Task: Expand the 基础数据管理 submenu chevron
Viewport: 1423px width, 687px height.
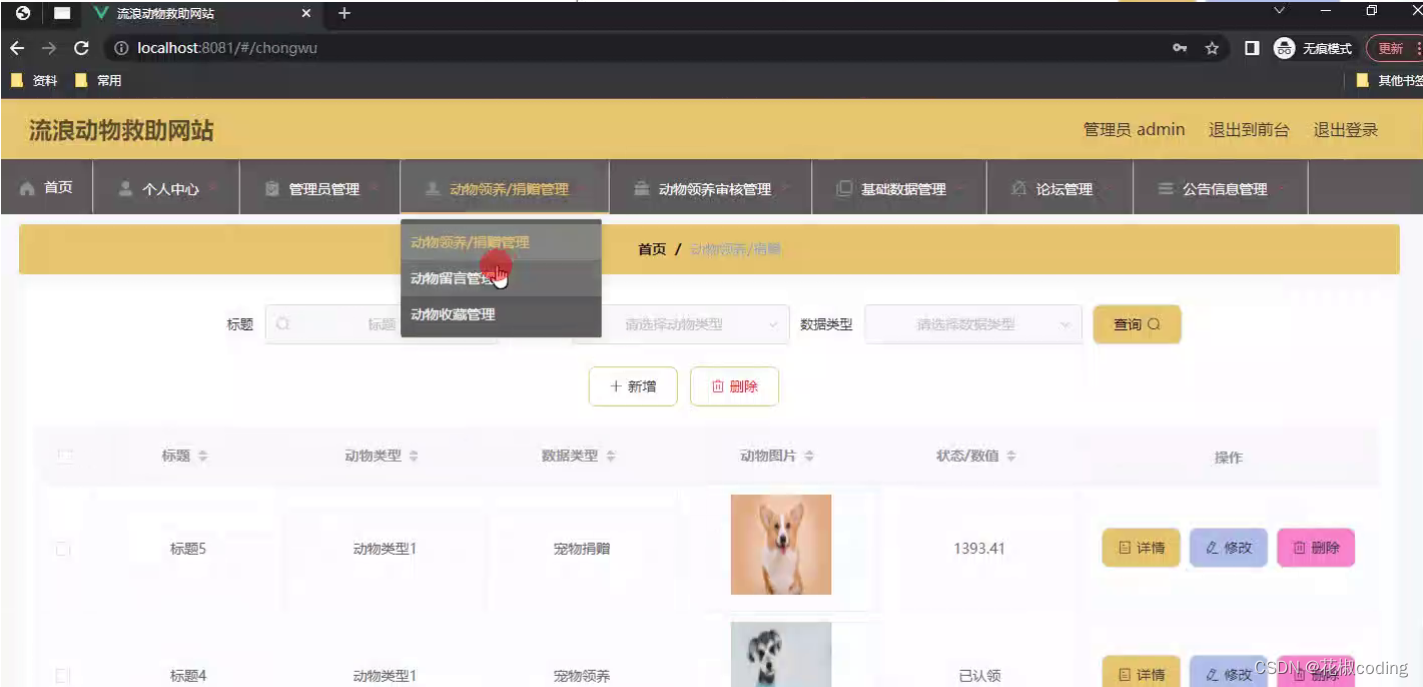Action: pos(962,187)
